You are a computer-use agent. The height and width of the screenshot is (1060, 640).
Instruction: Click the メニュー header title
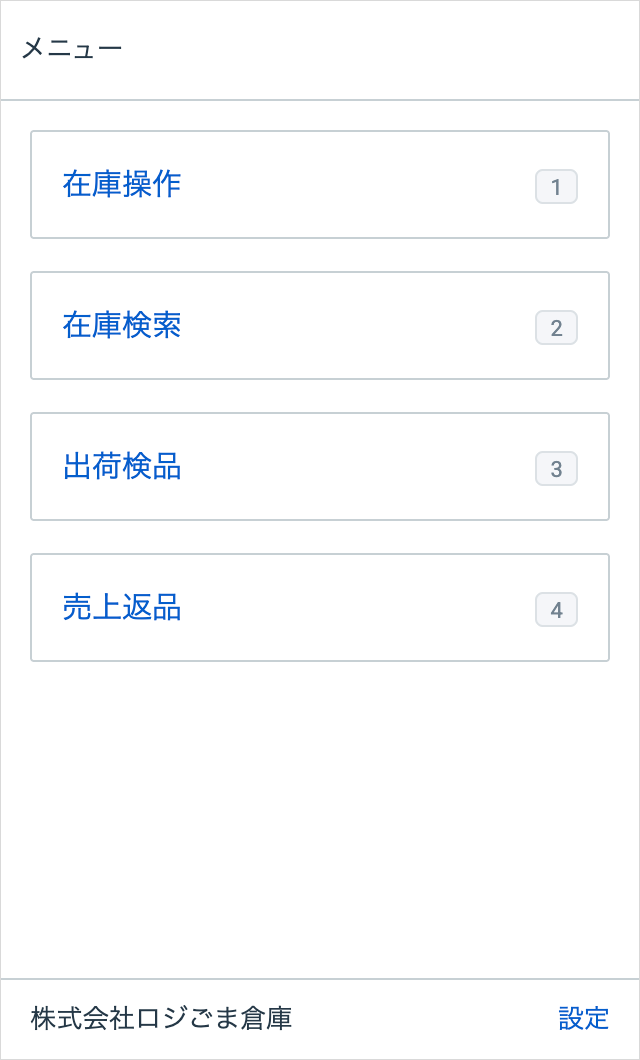pyautogui.click(x=72, y=48)
